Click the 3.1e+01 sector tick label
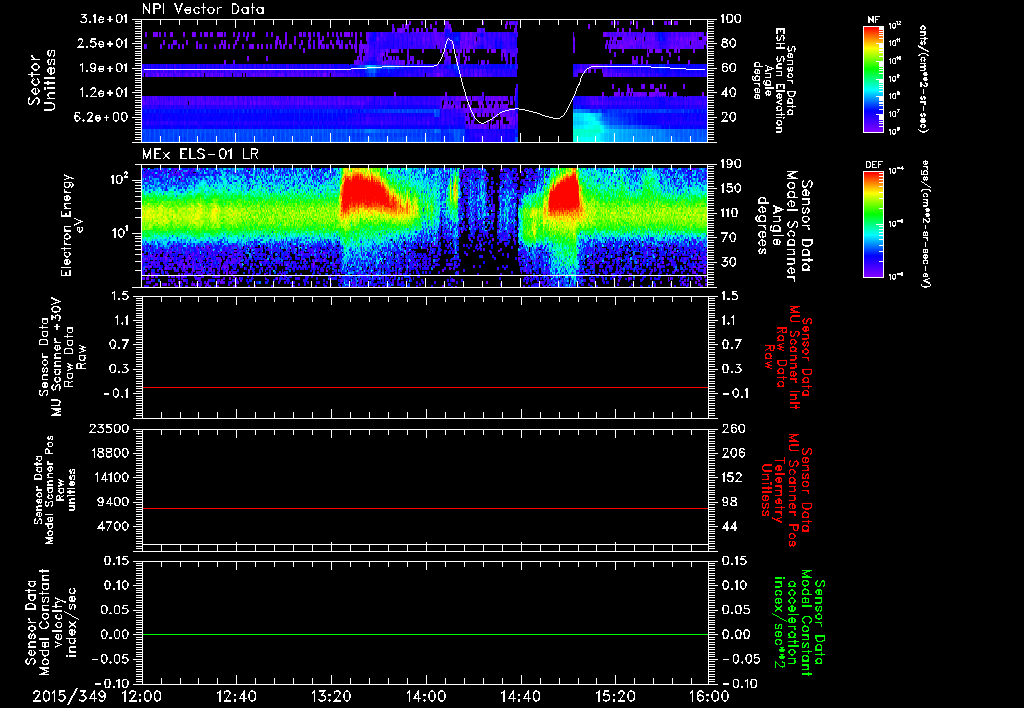The height and width of the screenshot is (708, 1024). tap(104, 19)
